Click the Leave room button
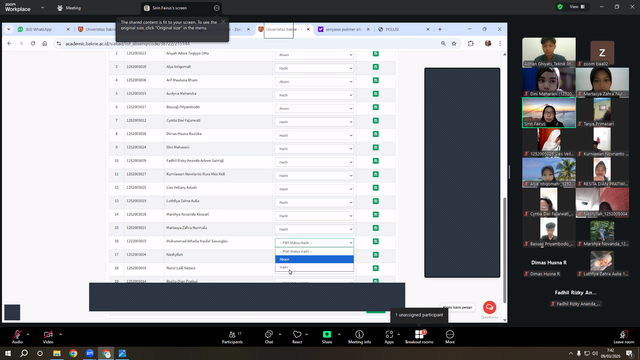Viewport: 640px width, 360px height. click(624, 337)
